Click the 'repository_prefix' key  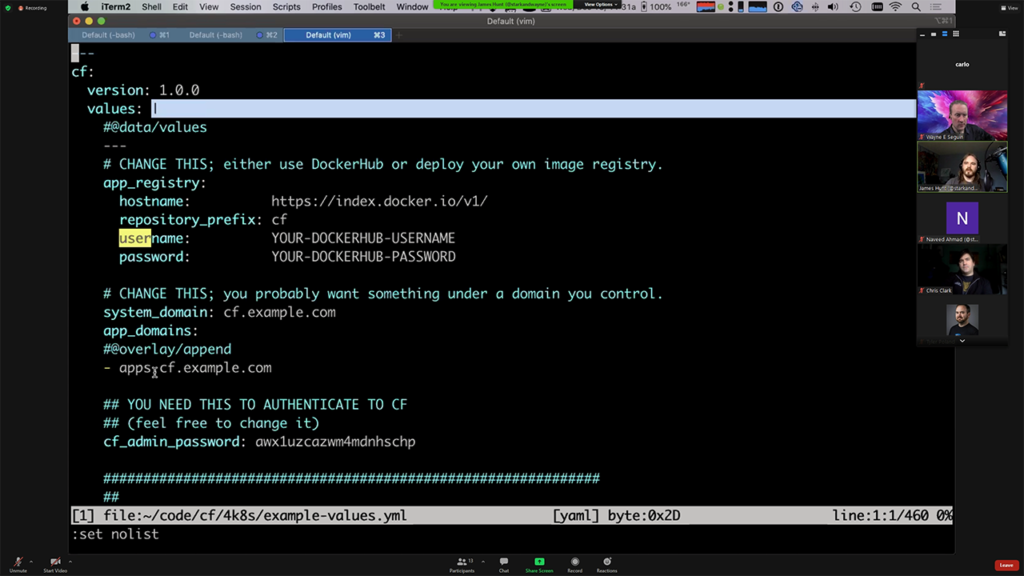[187, 220]
